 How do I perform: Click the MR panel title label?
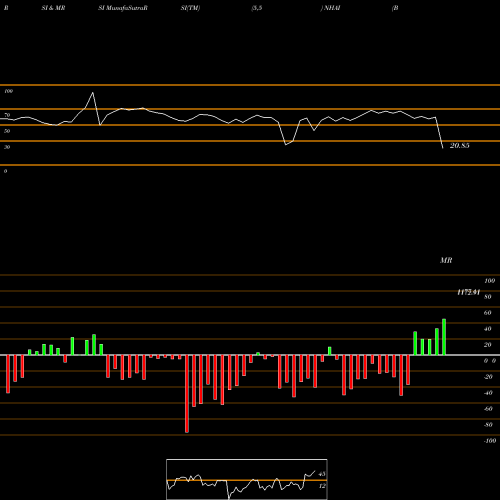(446, 260)
